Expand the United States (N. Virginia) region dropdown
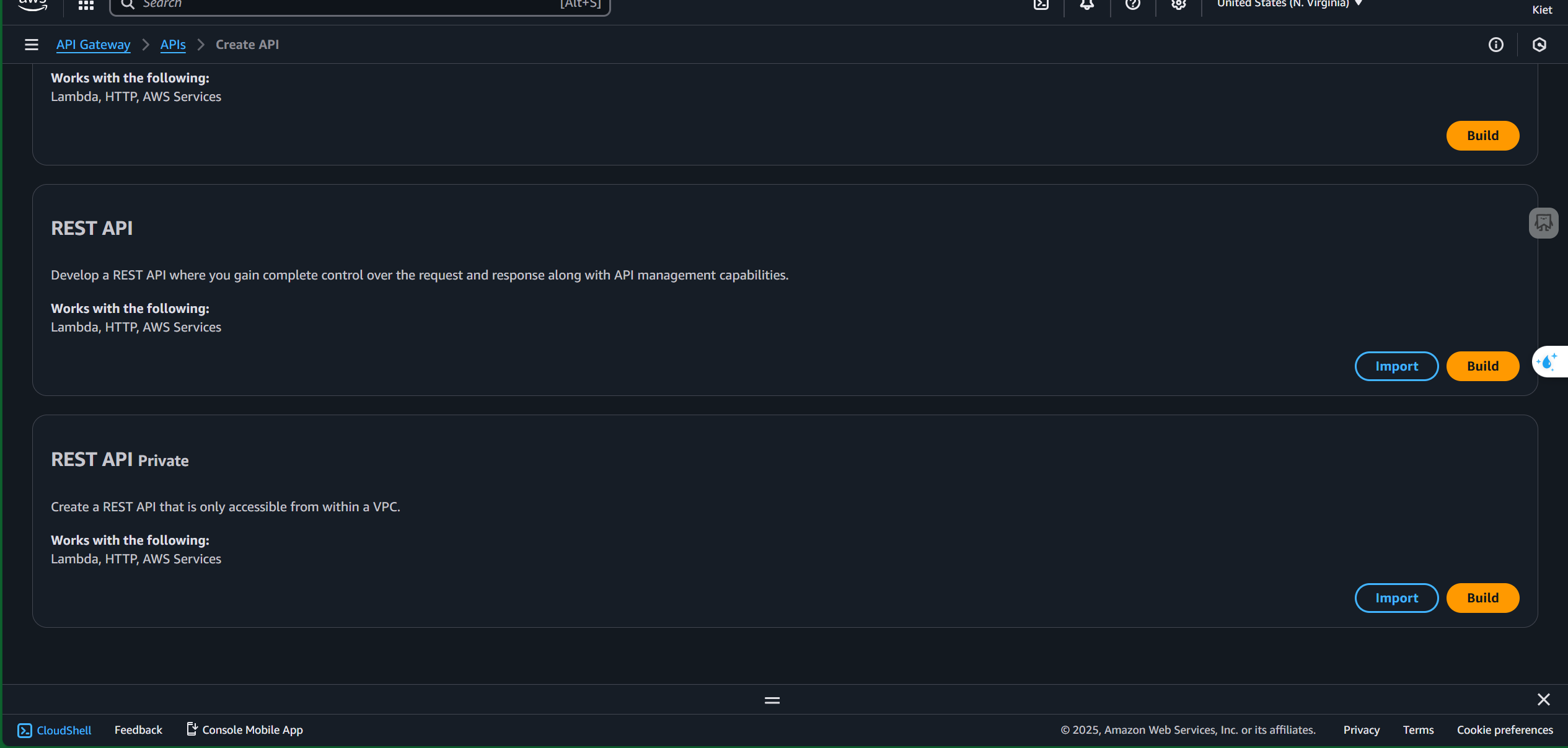 point(1289,4)
